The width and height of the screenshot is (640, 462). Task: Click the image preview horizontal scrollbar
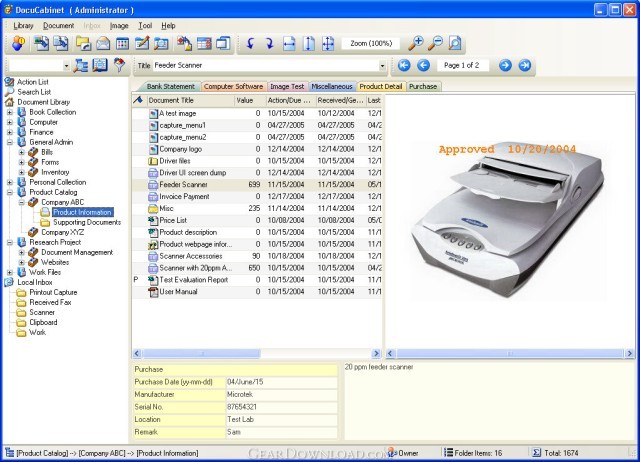coord(510,353)
